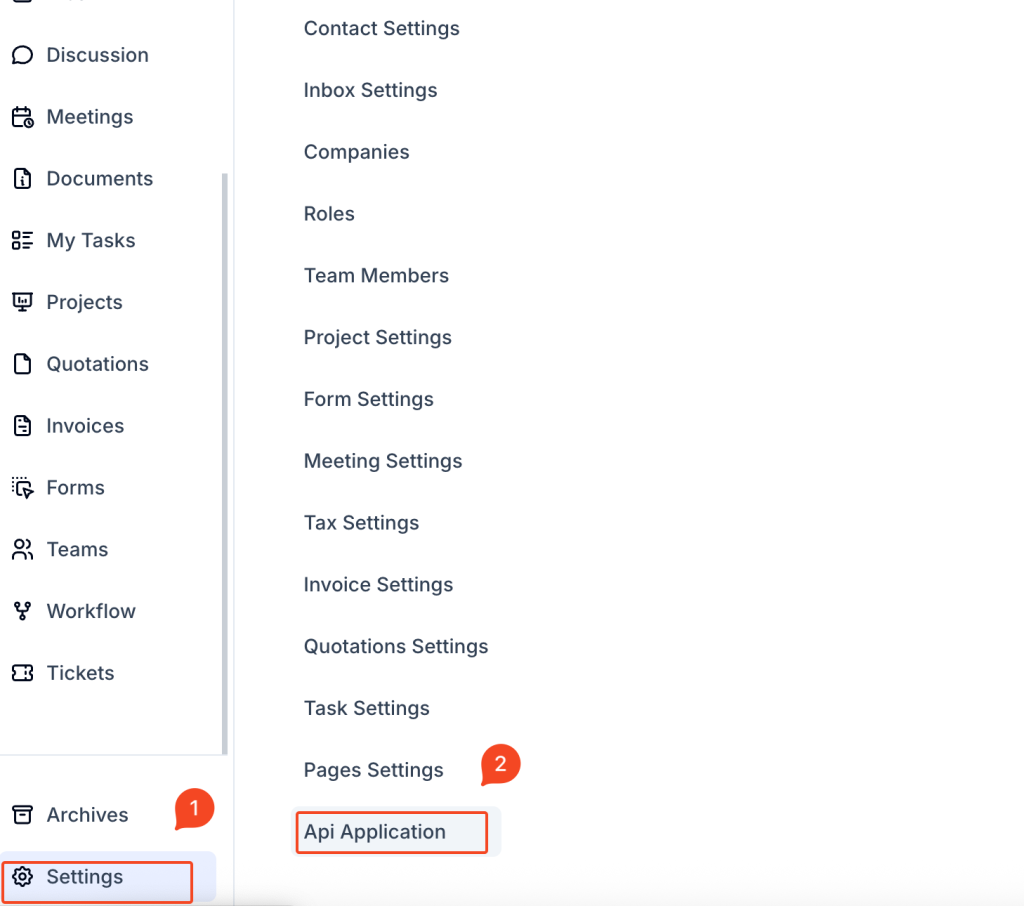Click the Meetings calendar icon
The width and height of the screenshot is (1024, 906).
22,117
